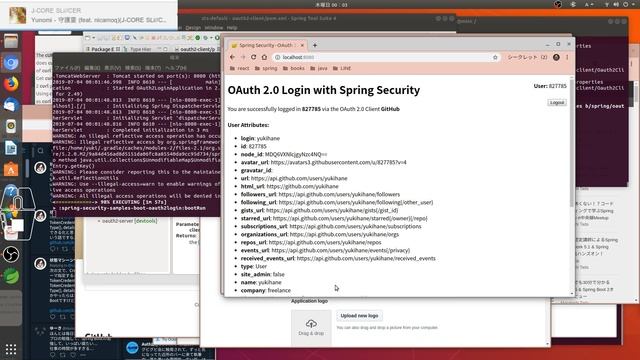640x360 pixels.
Task: Bookmark this page with the star icon
Action: 495,57
